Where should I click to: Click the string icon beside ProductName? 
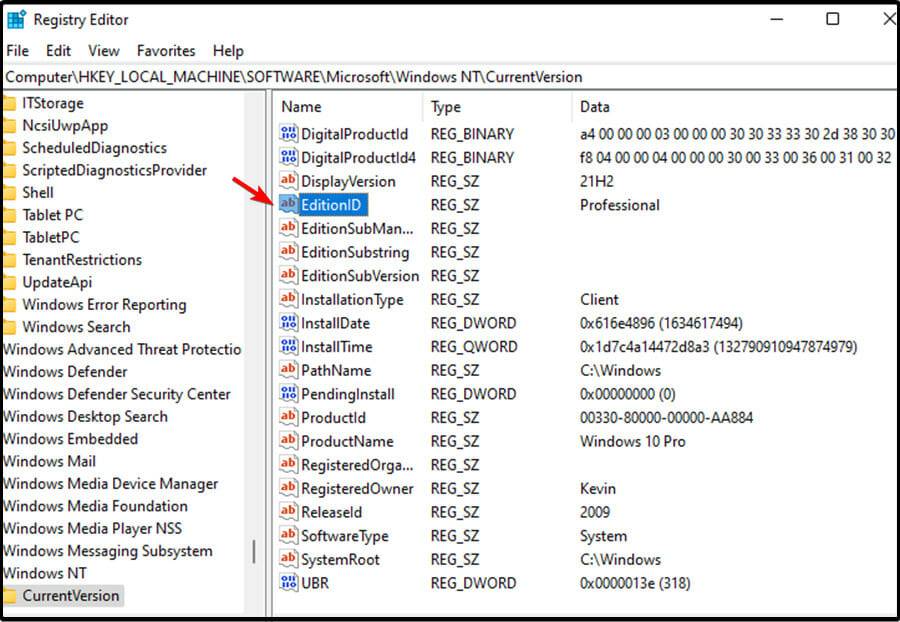pos(289,441)
